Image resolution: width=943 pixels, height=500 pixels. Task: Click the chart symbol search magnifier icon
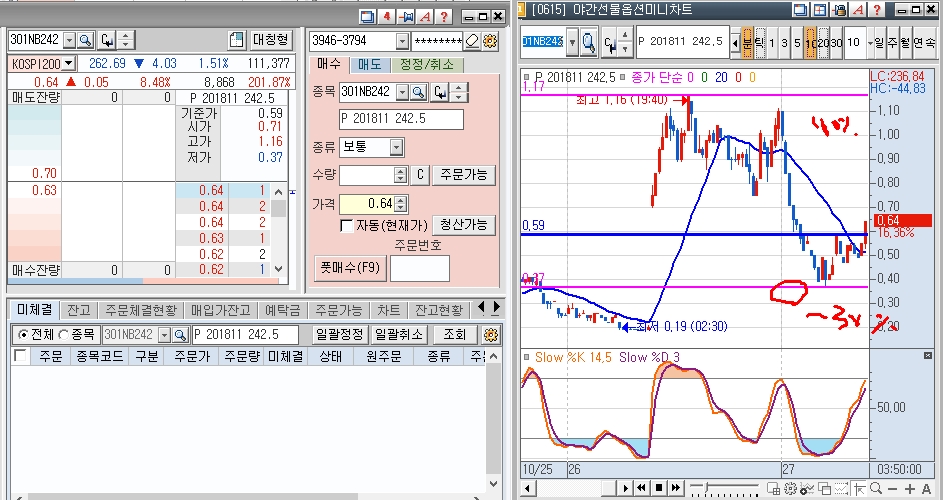(589, 42)
